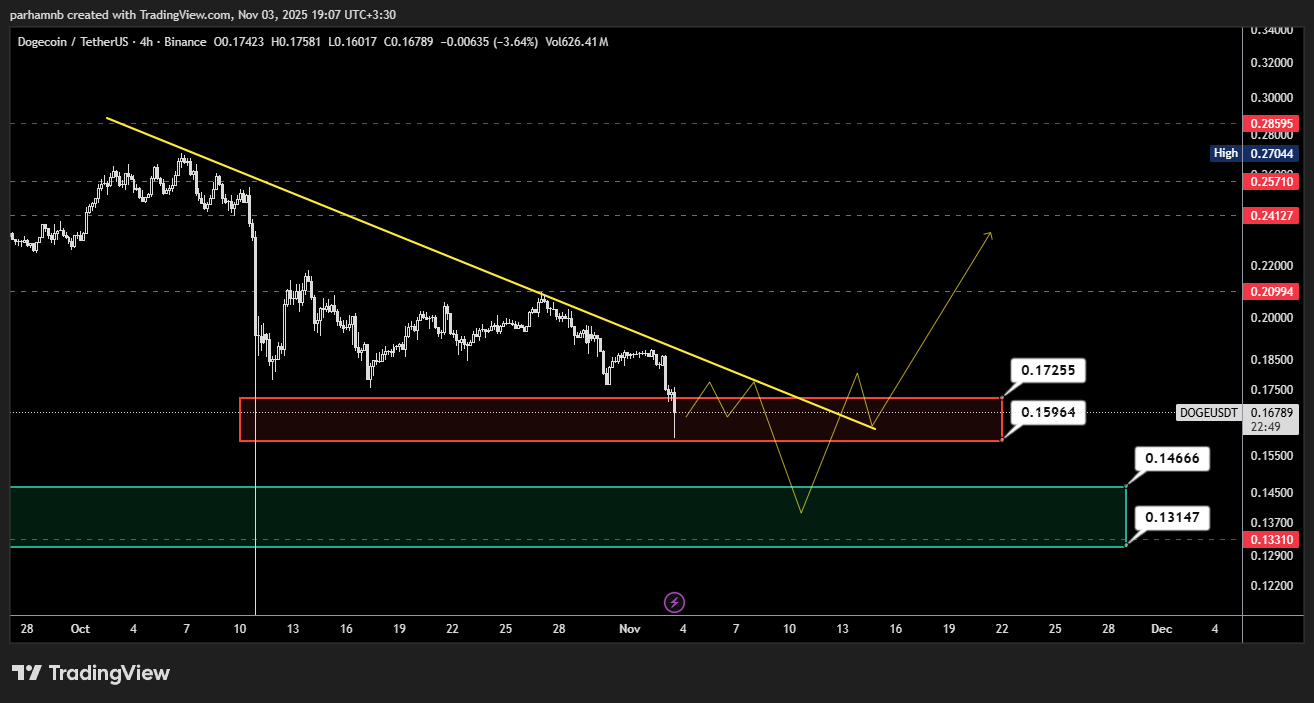The width and height of the screenshot is (1314, 703).
Task: Click the Dec label on the time axis
Action: coord(1161,629)
